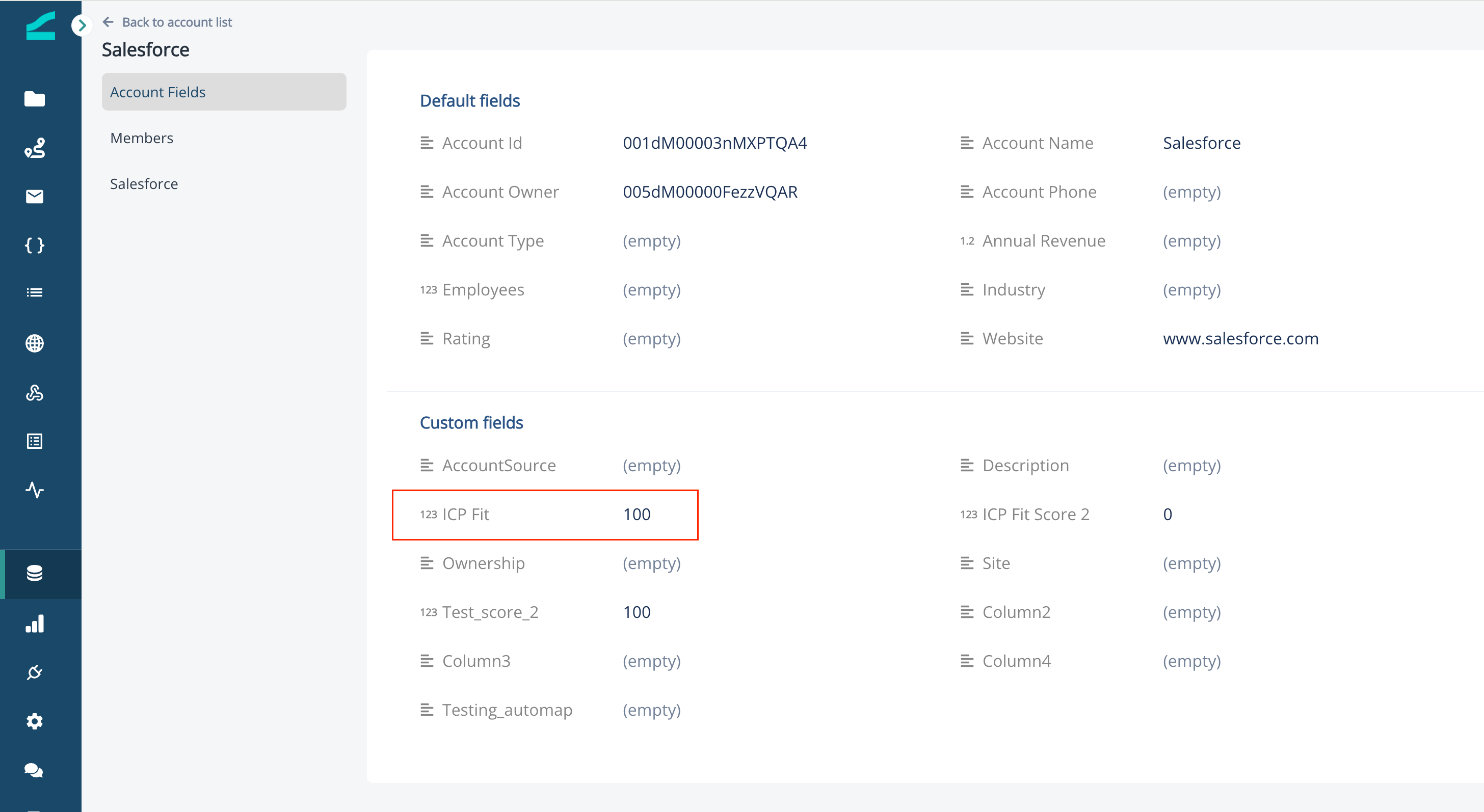
Task: Click the 123 icon beside Test_score_2
Action: click(x=428, y=612)
